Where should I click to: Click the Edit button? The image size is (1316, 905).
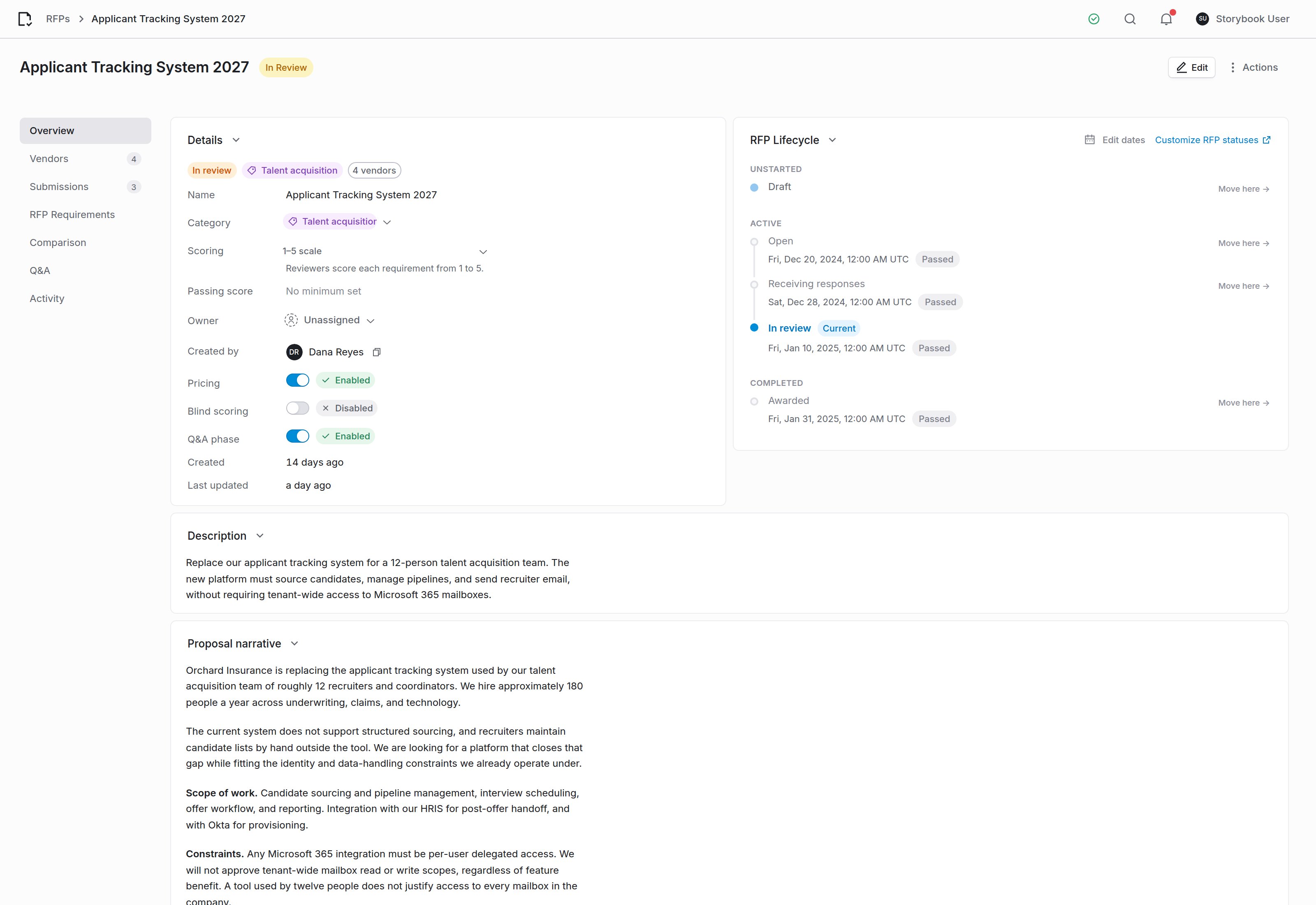click(x=1191, y=67)
